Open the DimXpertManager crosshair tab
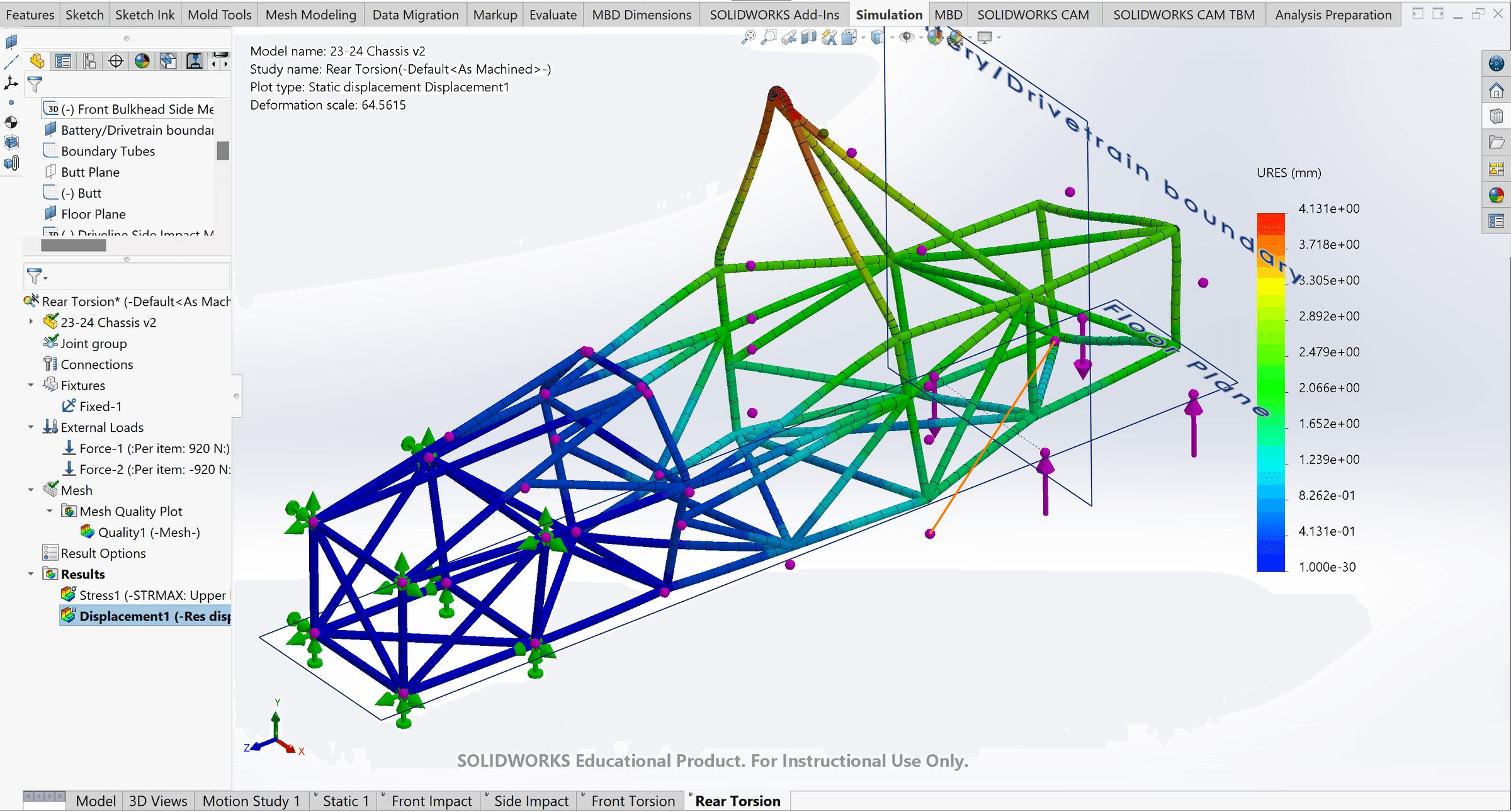1511x812 pixels. click(x=116, y=61)
